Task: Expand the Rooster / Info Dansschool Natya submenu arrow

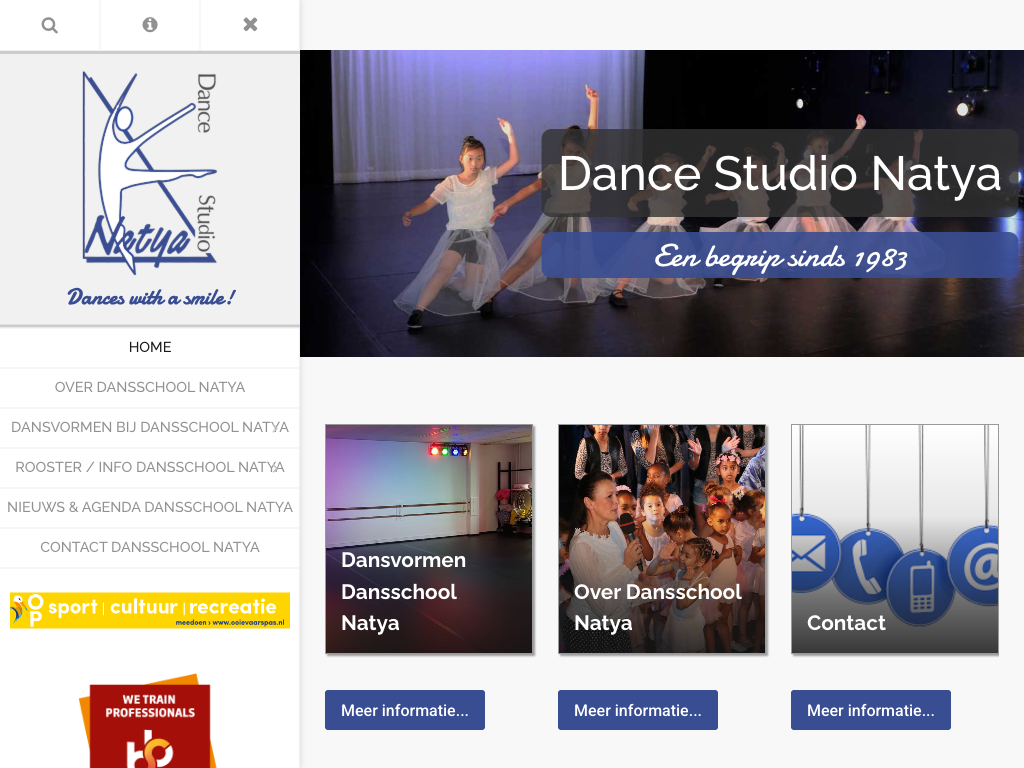Action: pos(277,468)
